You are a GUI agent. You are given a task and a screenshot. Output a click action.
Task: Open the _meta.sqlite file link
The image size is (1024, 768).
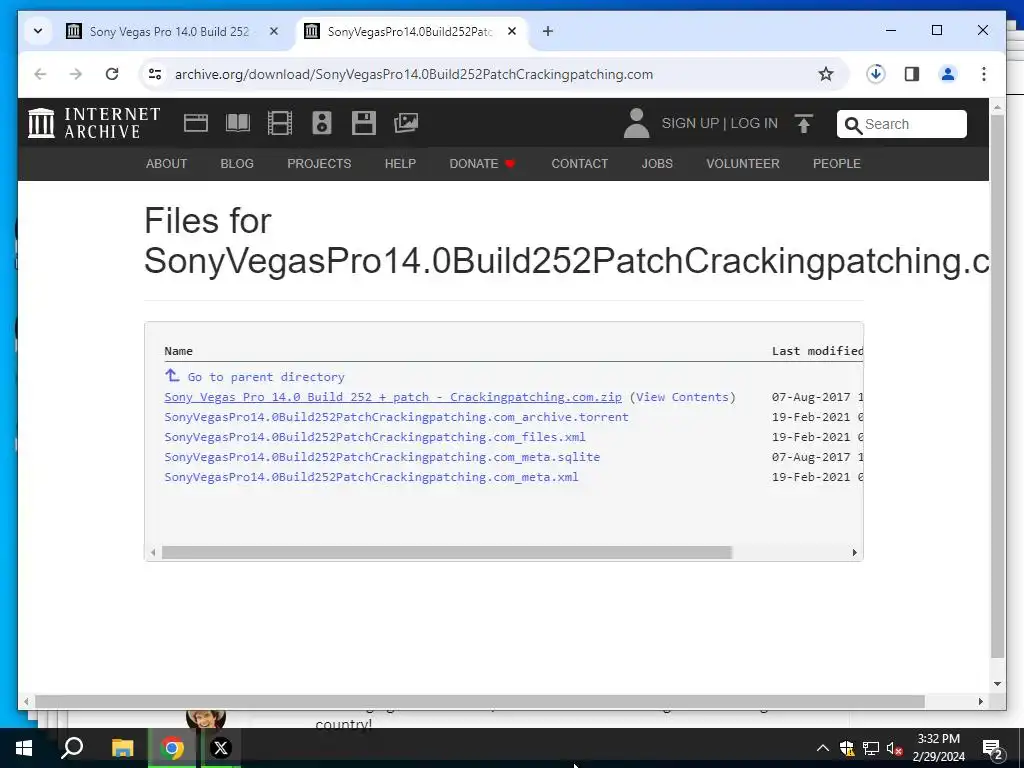[x=382, y=457]
